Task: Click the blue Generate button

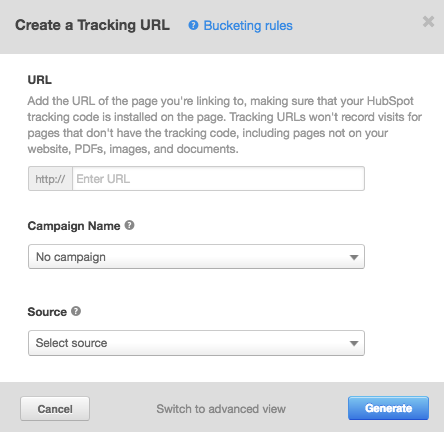Action: 388,408
